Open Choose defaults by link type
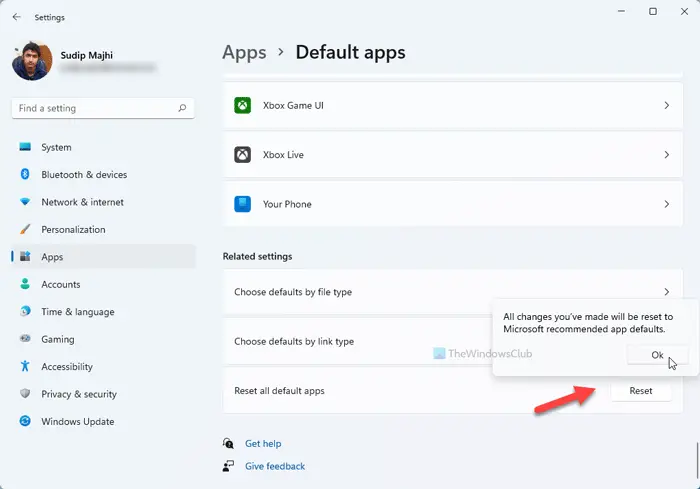700x489 pixels. coord(358,341)
